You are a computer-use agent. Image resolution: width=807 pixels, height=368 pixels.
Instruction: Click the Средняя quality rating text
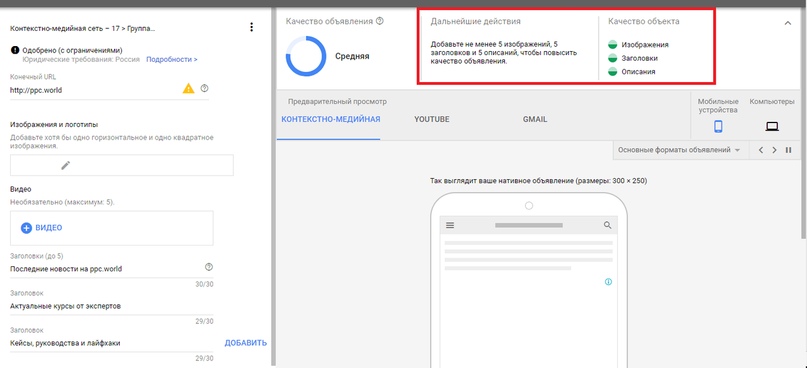352,56
